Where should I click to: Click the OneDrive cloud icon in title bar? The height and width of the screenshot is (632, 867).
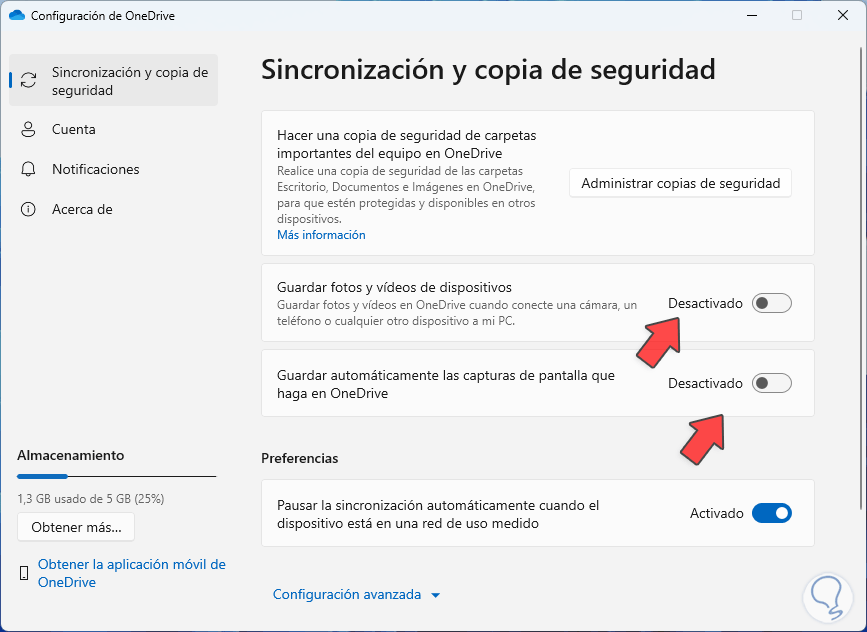(x=17, y=15)
